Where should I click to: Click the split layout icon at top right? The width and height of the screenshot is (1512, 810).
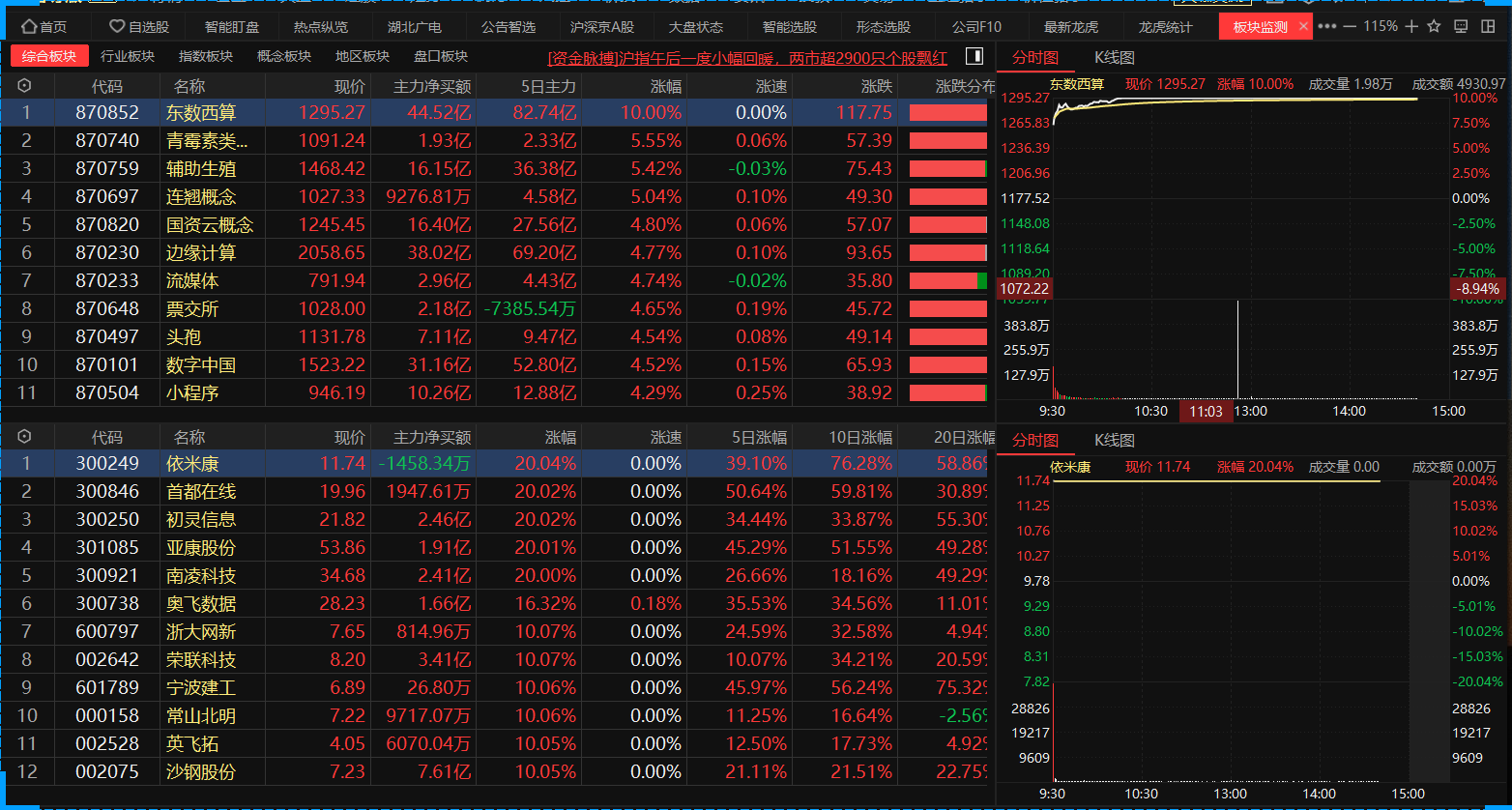pyautogui.click(x=1487, y=26)
